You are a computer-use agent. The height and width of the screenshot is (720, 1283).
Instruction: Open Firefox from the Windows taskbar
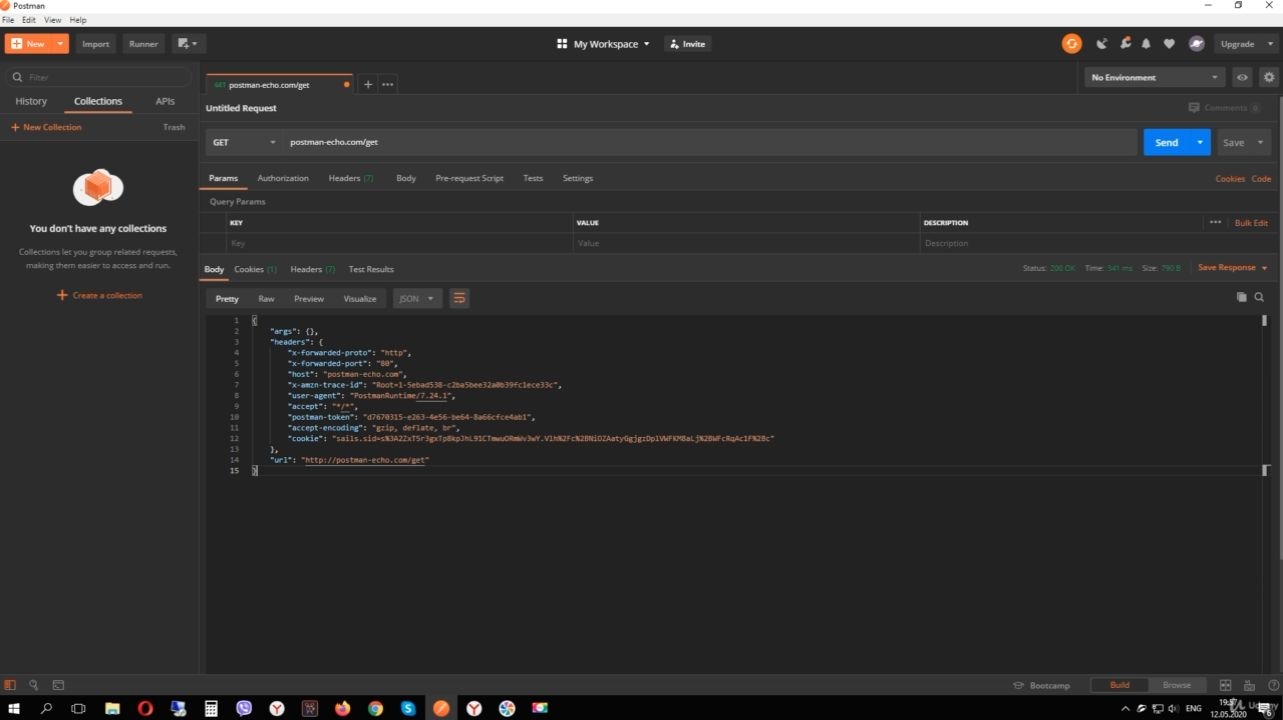[343, 708]
